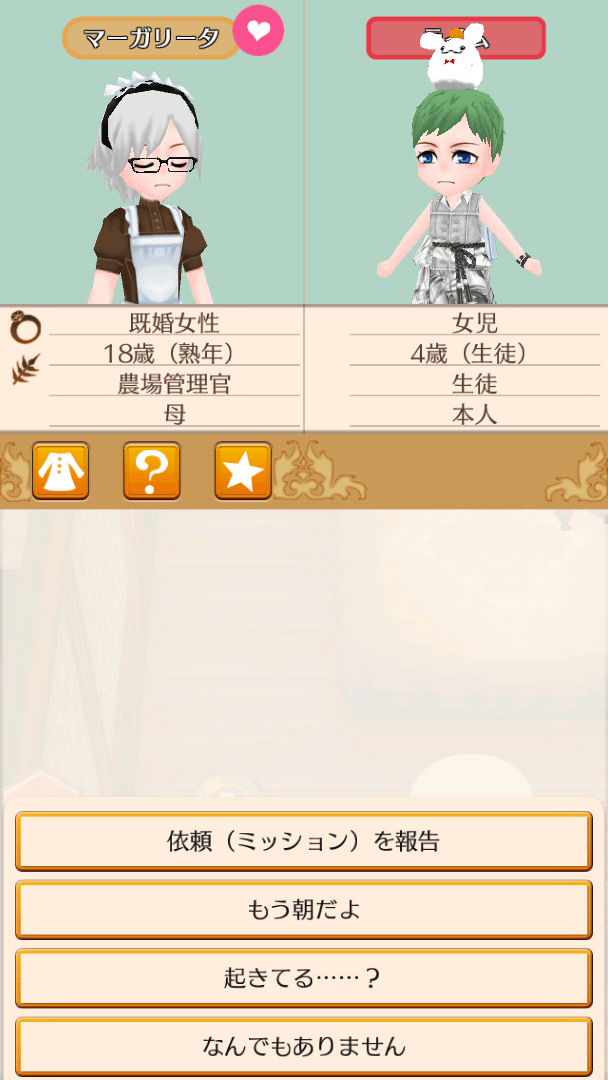Screen dimensions: 608x1080
Task: Open the clothing (dress) icon button
Action: coord(61,471)
